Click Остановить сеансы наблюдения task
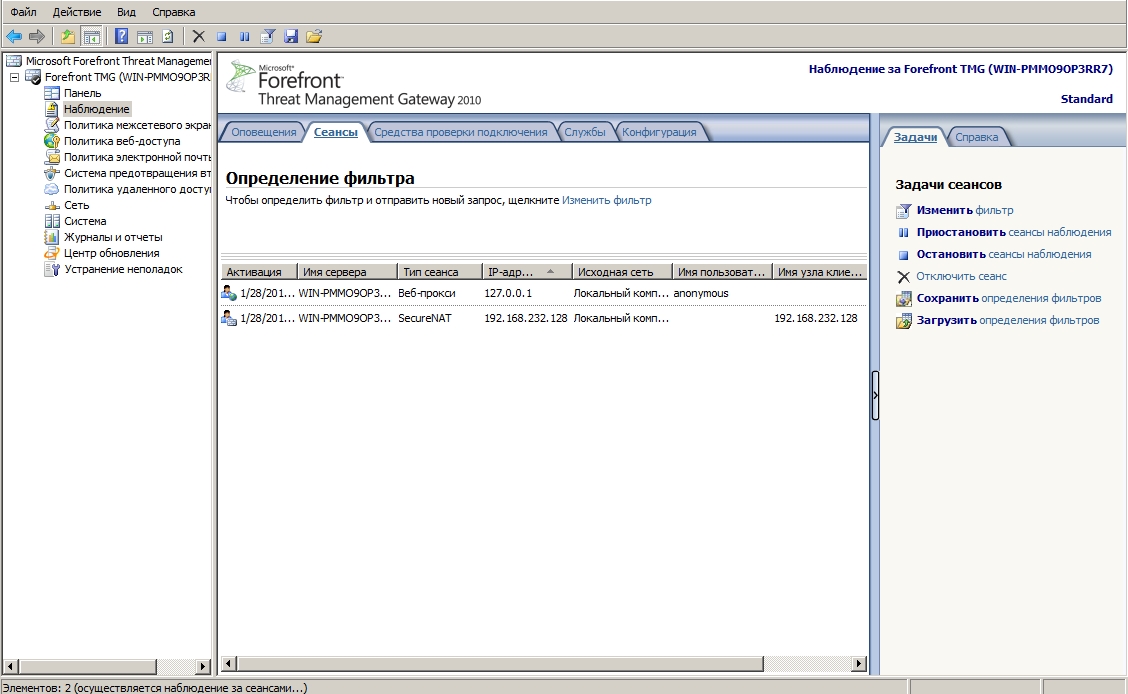1128x694 pixels. (x=1004, y=254)
